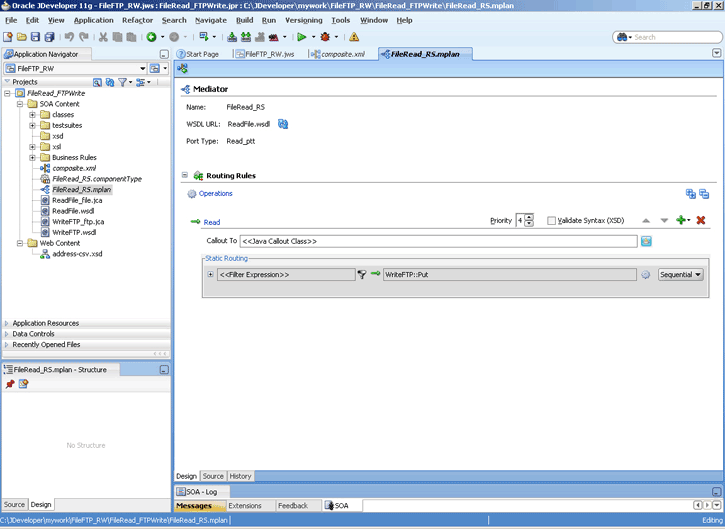Click the Refresh icon in Projects toolbar
The image size is (725, 529).
(x=110, y=82)
